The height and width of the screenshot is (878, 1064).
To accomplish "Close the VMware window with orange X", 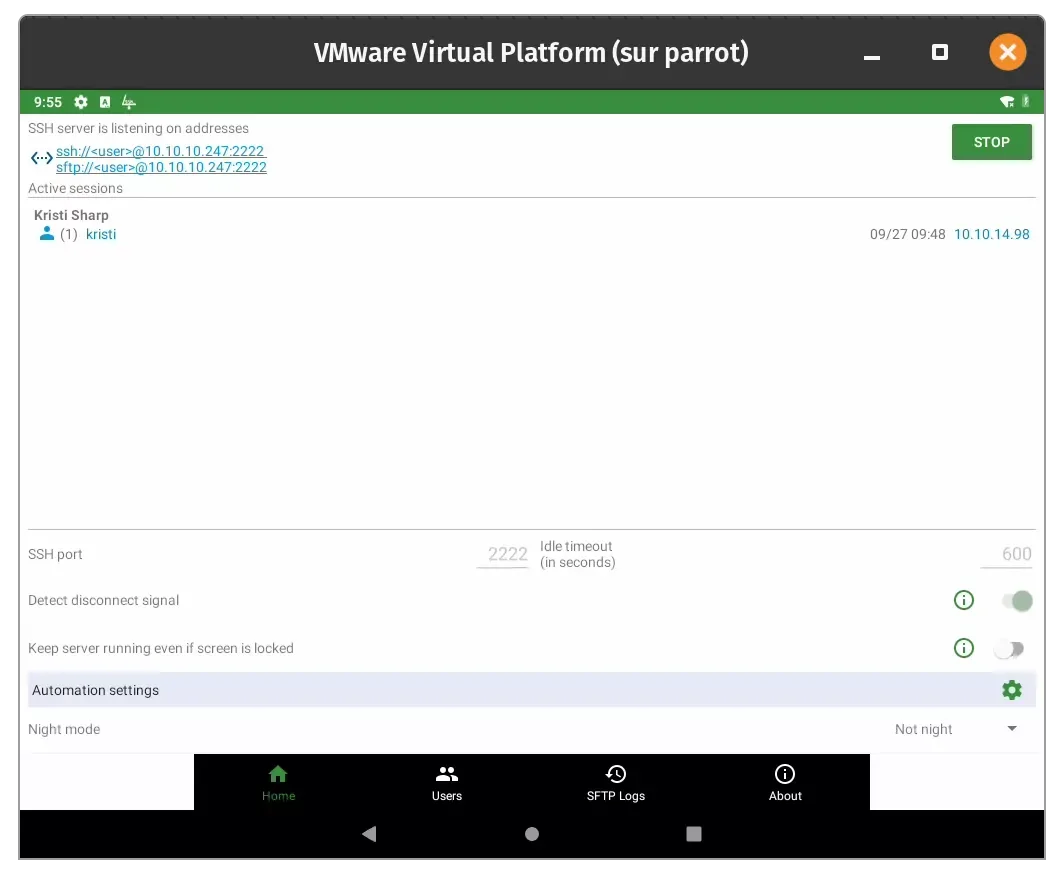I will point(1008,52).
